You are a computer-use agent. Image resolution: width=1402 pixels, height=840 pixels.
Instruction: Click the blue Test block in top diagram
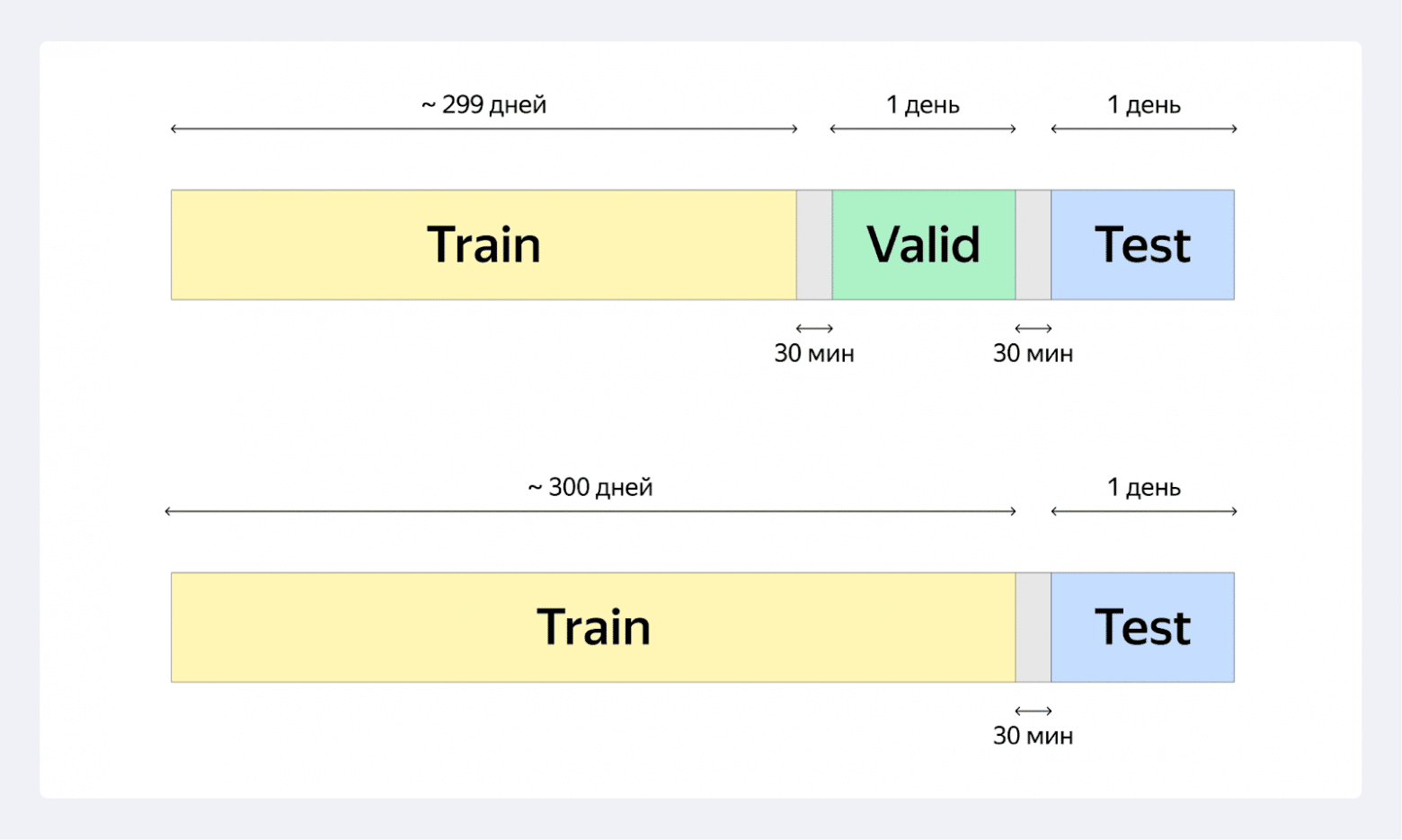(1142, 244)
